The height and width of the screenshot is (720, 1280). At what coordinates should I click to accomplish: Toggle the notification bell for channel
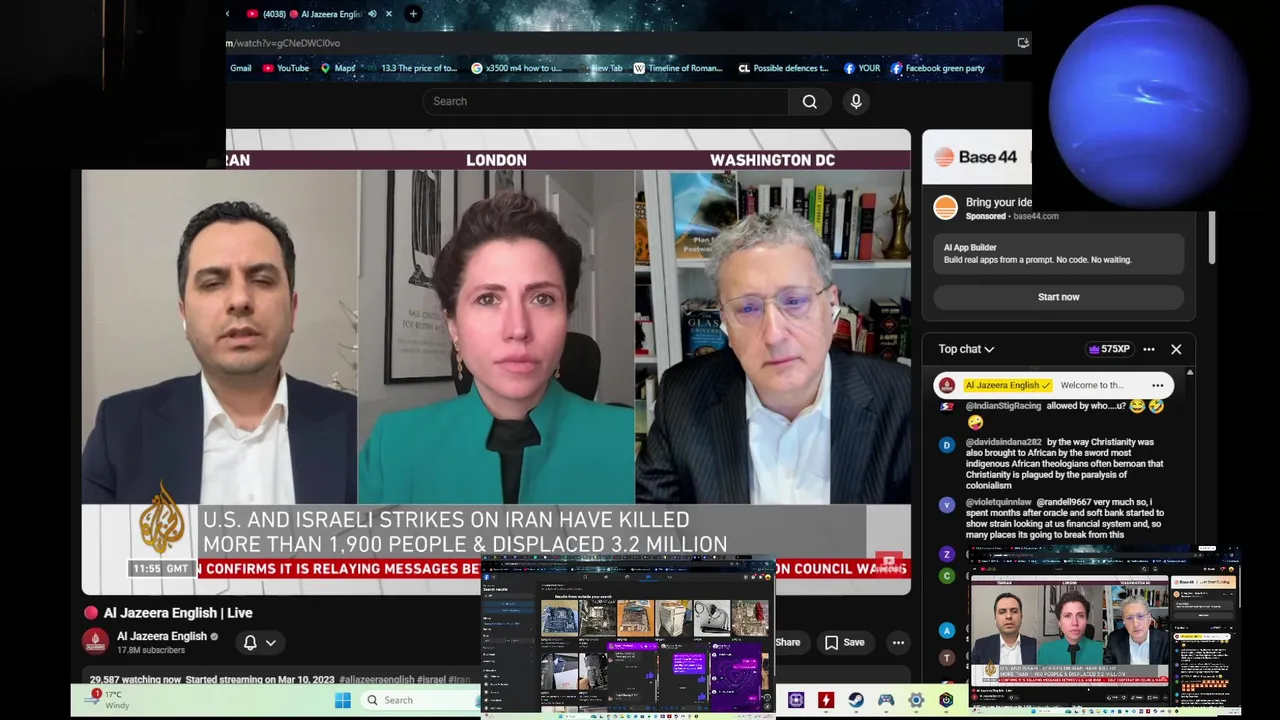(x=250, y=643)
